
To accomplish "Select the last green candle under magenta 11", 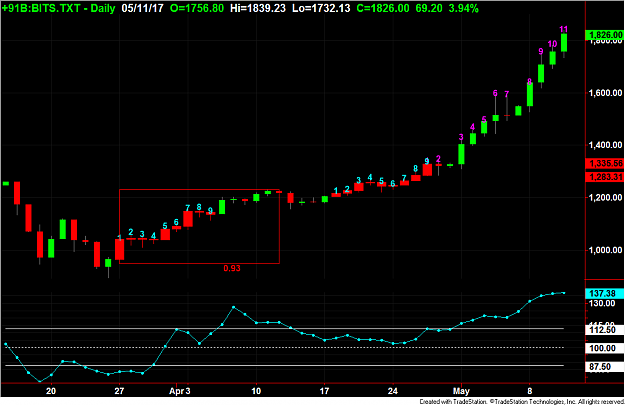I will (564, 43).
